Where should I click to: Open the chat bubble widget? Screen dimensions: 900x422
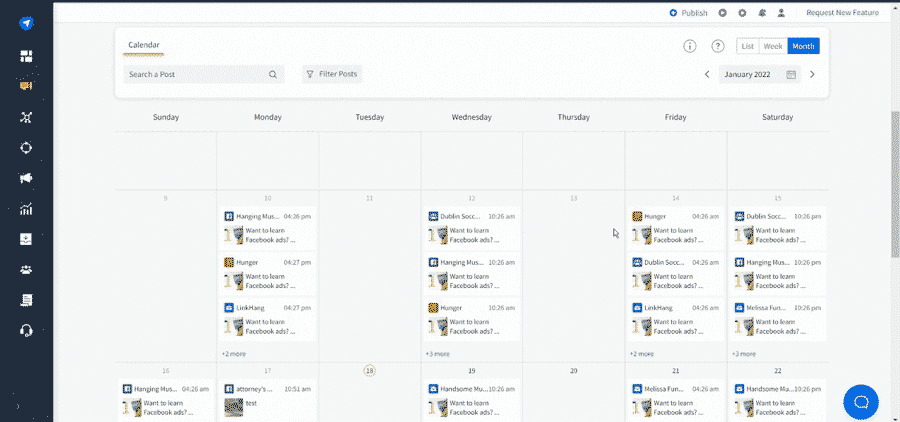pos(860,402)
